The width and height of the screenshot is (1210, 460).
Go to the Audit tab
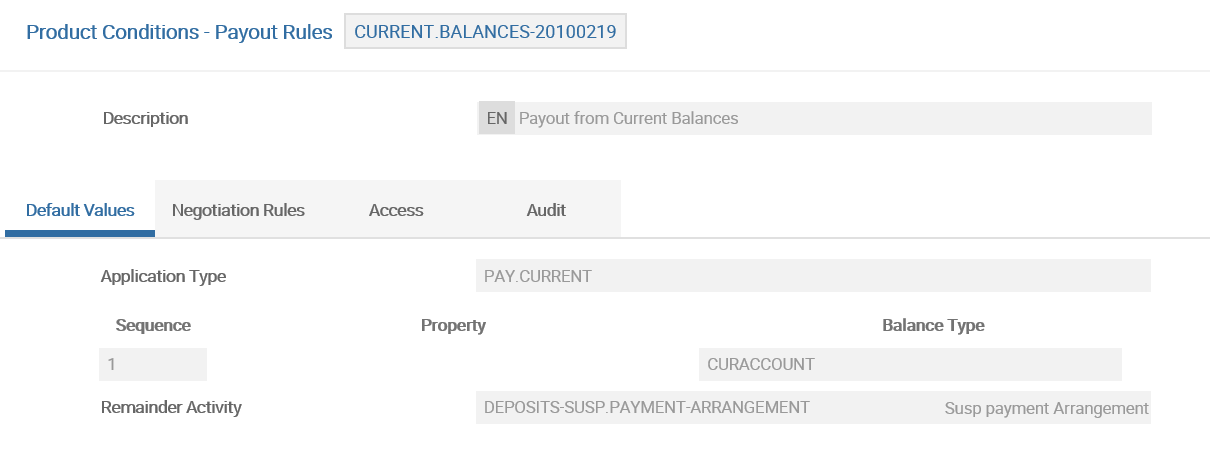coord(546,210)
